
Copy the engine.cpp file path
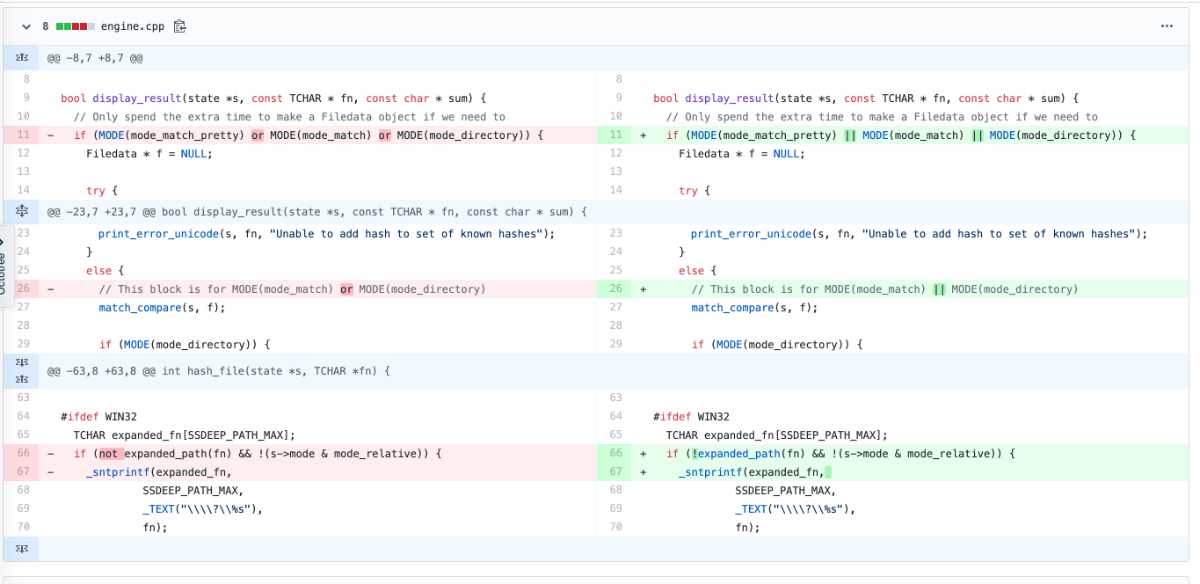point(180,26)
